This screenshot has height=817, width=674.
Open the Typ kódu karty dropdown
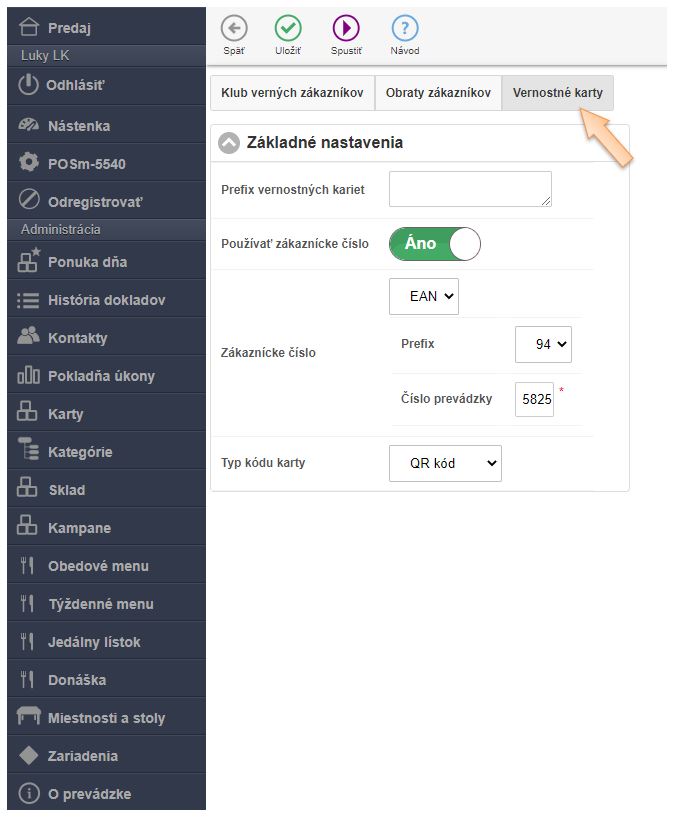point(445,463)
